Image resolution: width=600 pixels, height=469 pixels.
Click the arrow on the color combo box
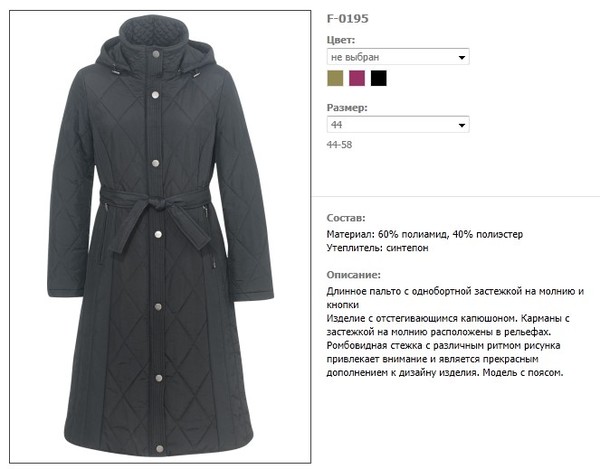pos(461,57)
